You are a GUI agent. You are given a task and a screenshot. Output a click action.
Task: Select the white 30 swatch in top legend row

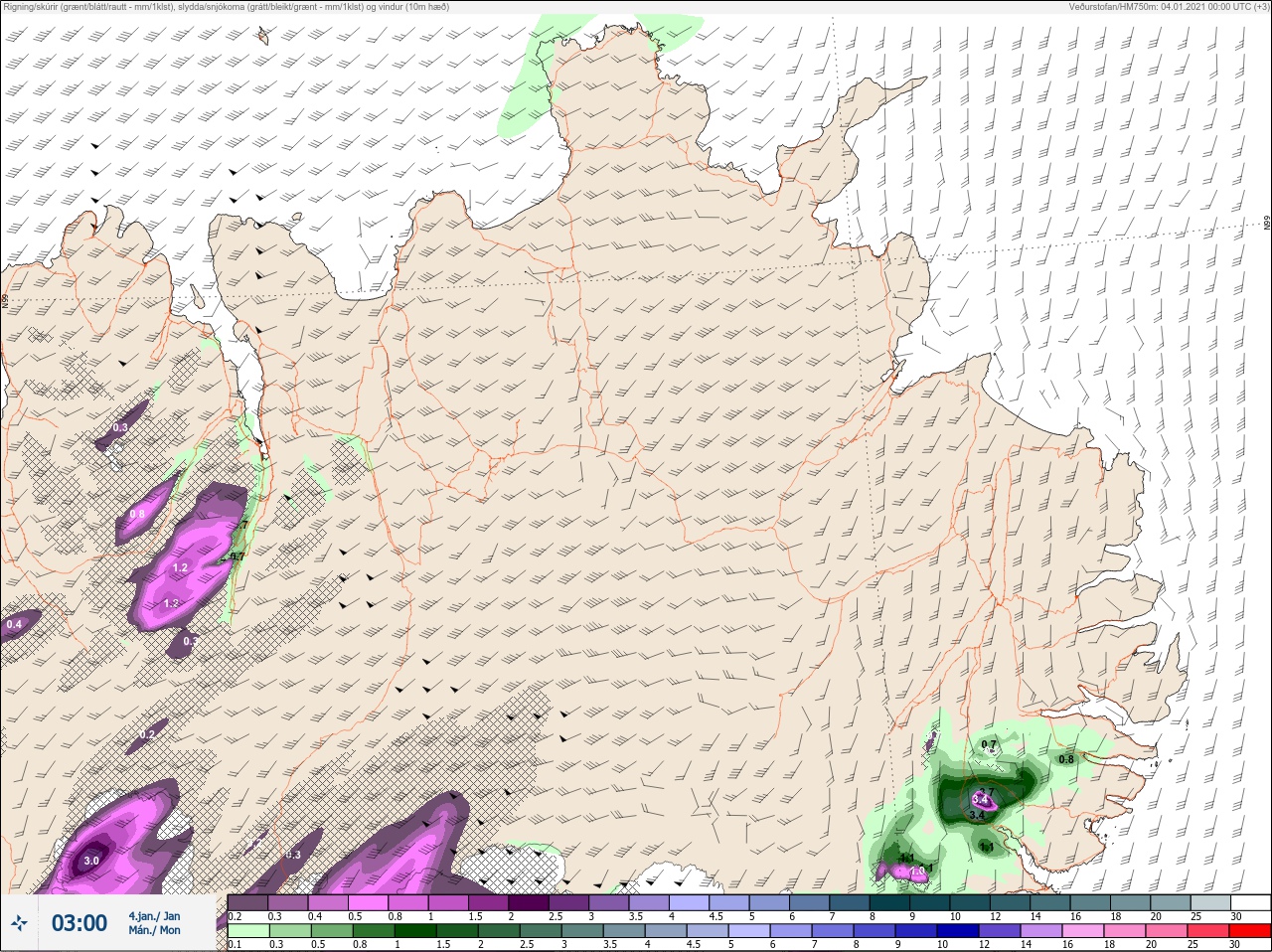coord(1249,902)
